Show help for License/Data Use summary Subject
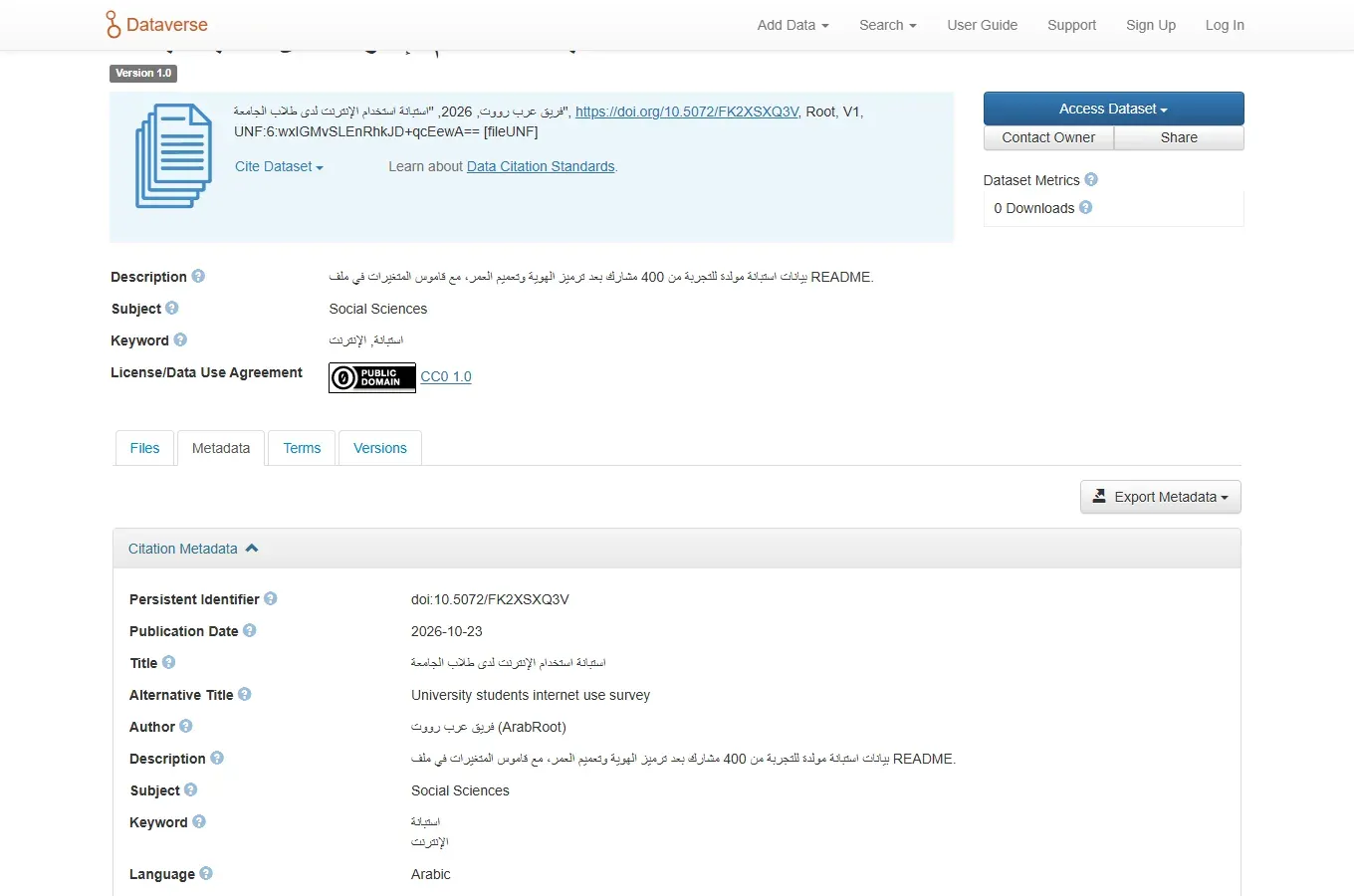The width and height of the screenshot is (1354, 896). click(x=172, y=308)
